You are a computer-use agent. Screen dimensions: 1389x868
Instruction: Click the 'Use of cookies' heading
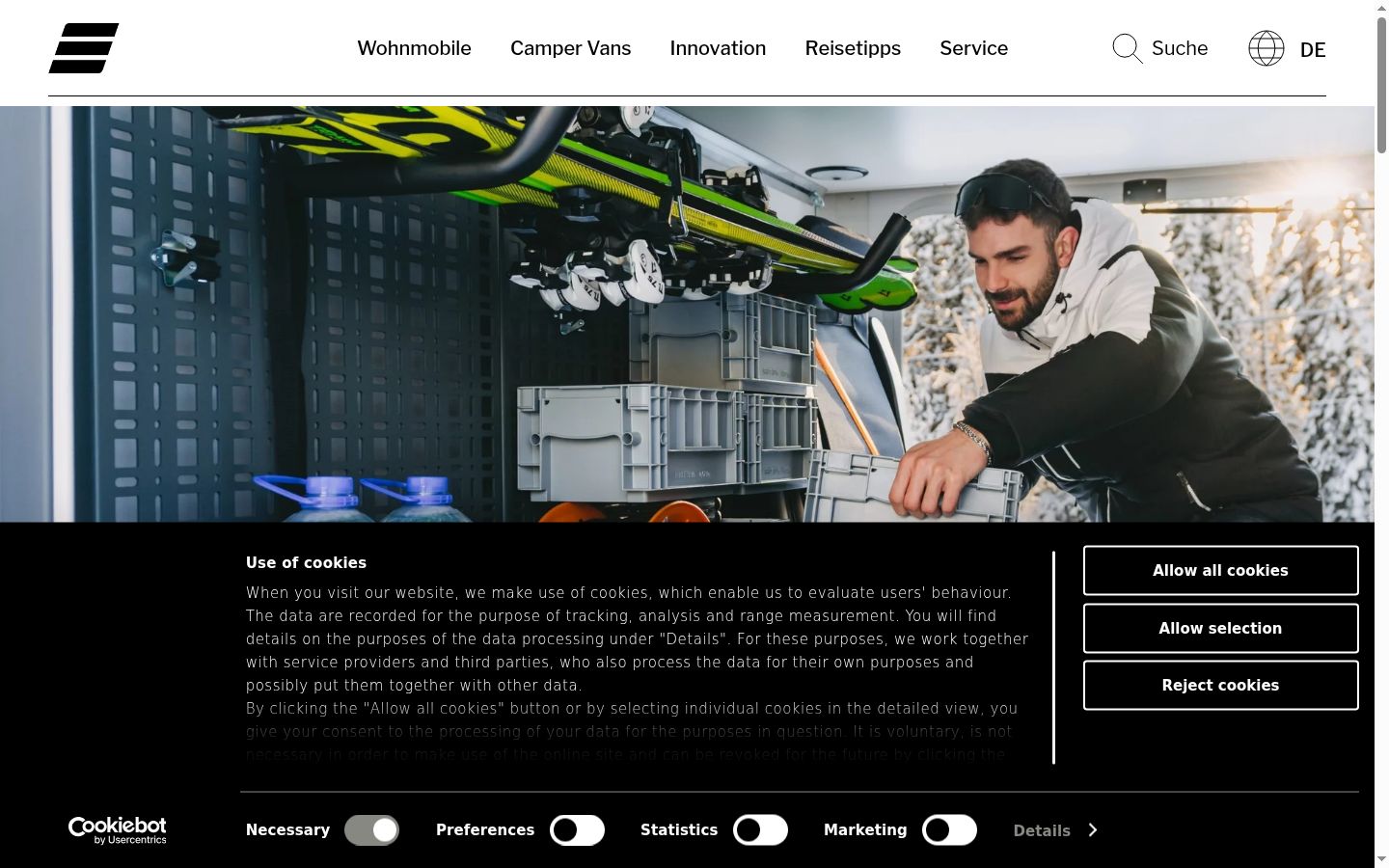click(x=306, y=563)
